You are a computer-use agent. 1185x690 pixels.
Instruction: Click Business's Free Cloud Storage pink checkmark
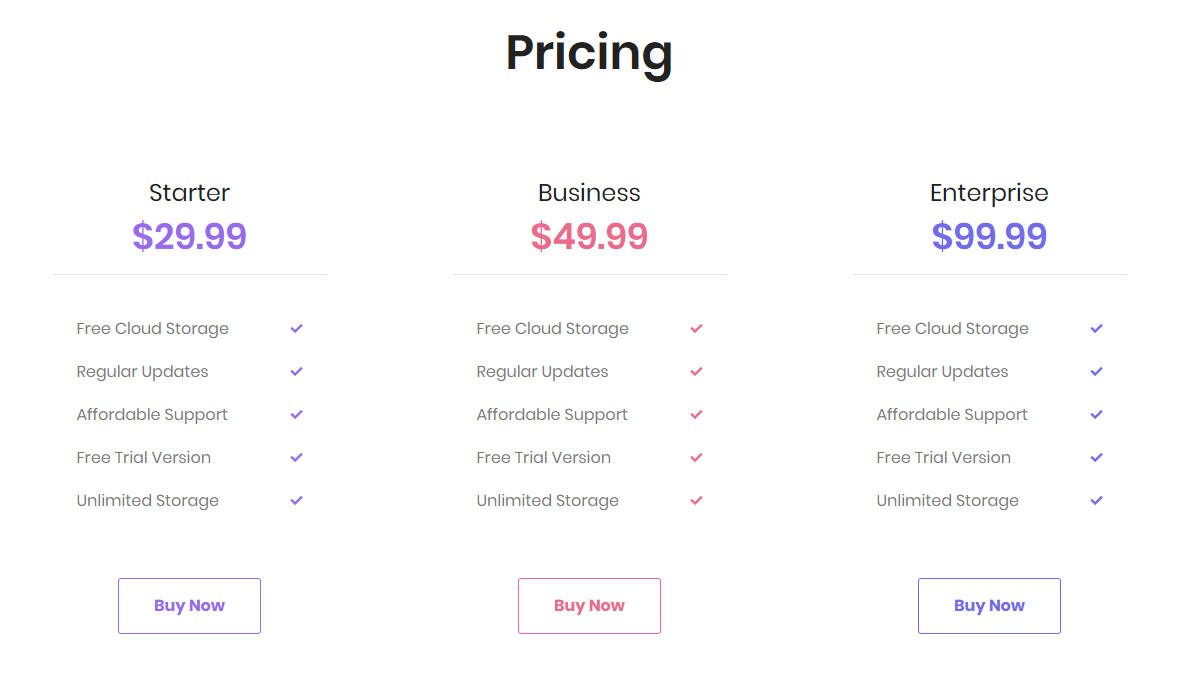pyautogui.click(x=696, y=328)
